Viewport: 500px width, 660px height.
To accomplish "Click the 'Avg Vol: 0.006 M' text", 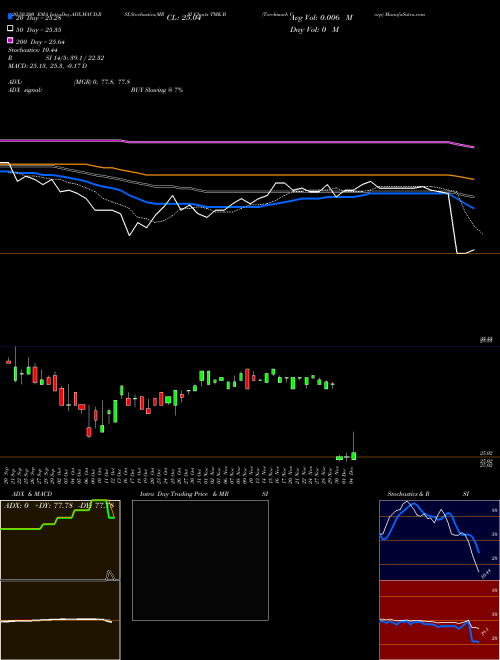I will 321,18.
